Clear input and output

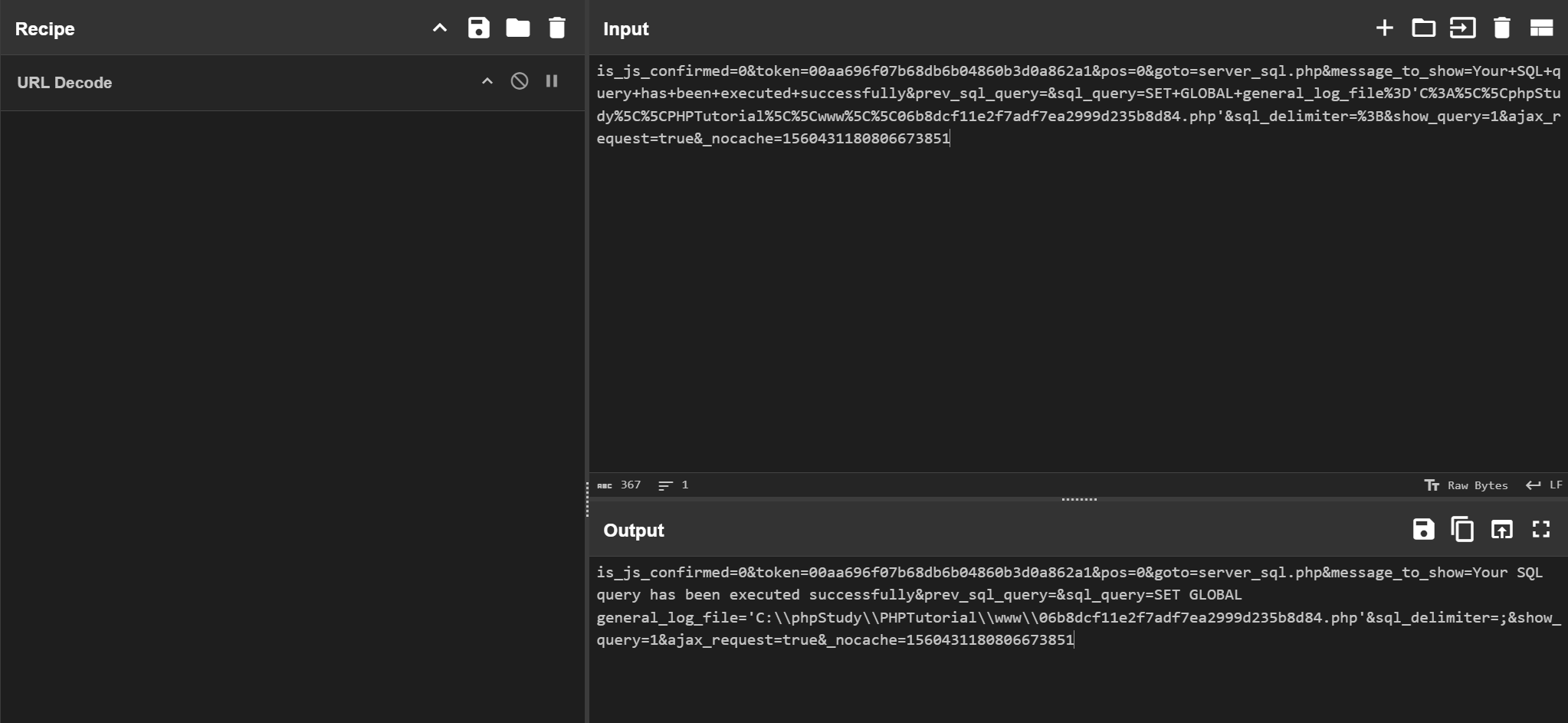[x=1502, y=28]
